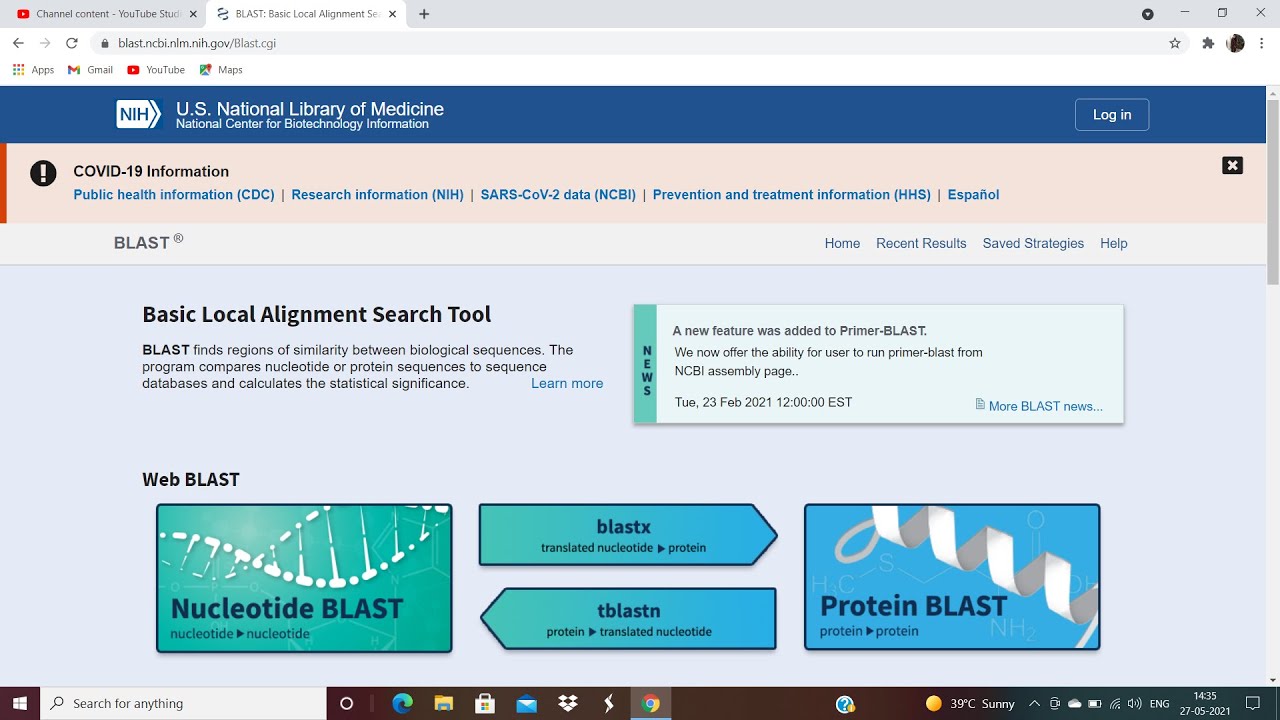Click the Windows search box
The height and width of the screenshot is (720, 1280).
point(184,703)
